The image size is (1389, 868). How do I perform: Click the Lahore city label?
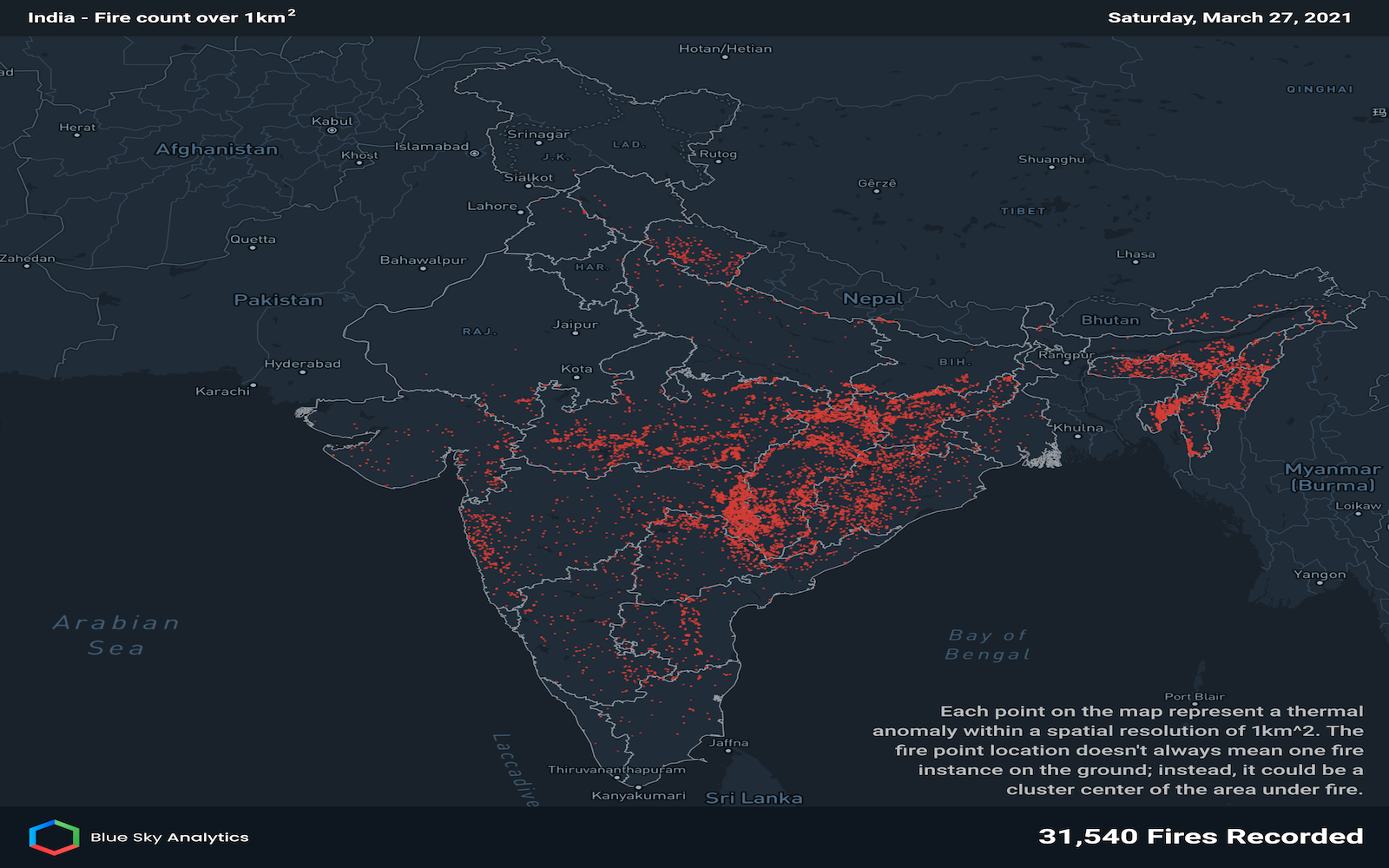pyautogui.click(x=492, y=207)
